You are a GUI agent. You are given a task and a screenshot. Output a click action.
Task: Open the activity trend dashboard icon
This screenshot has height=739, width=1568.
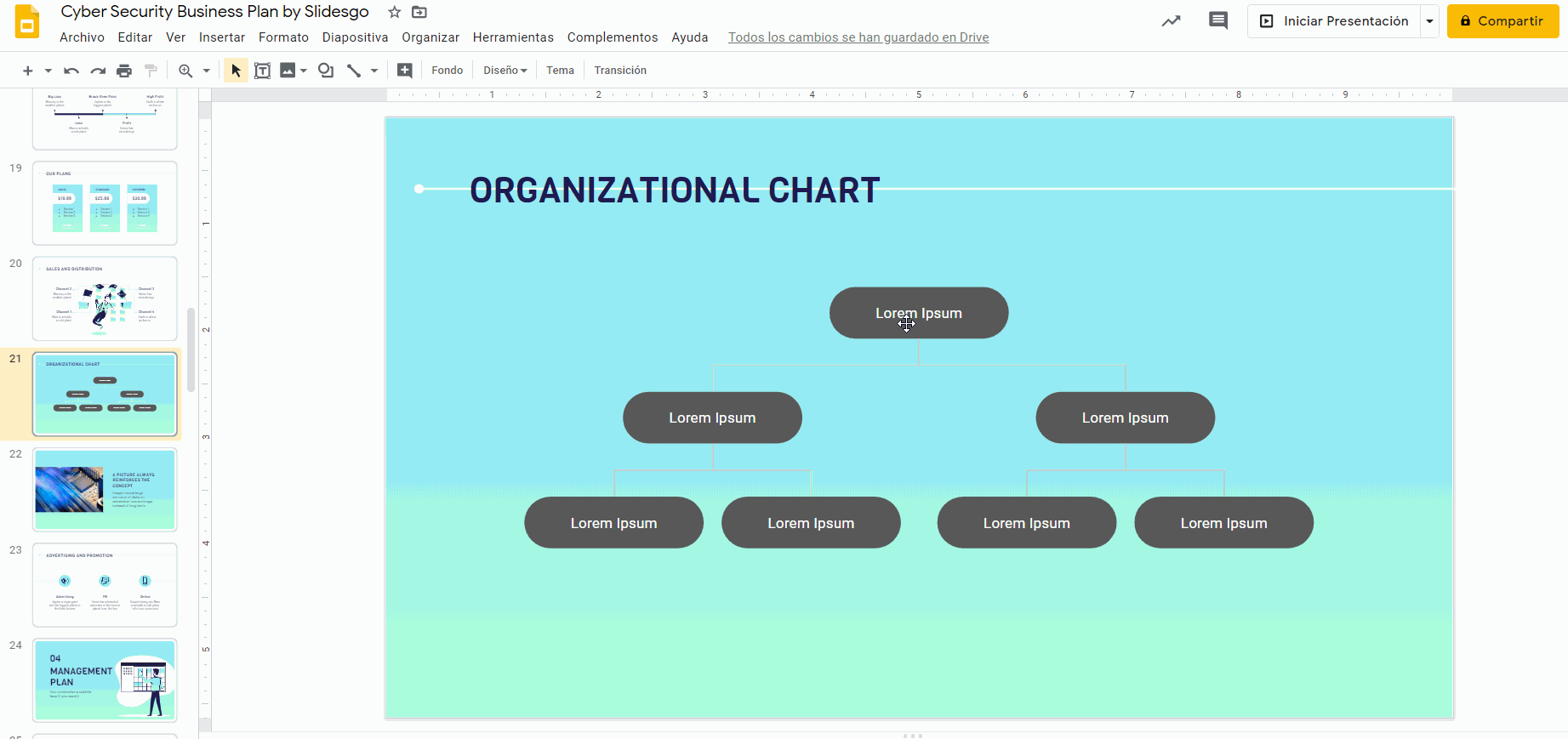[x=1172, y=21]
